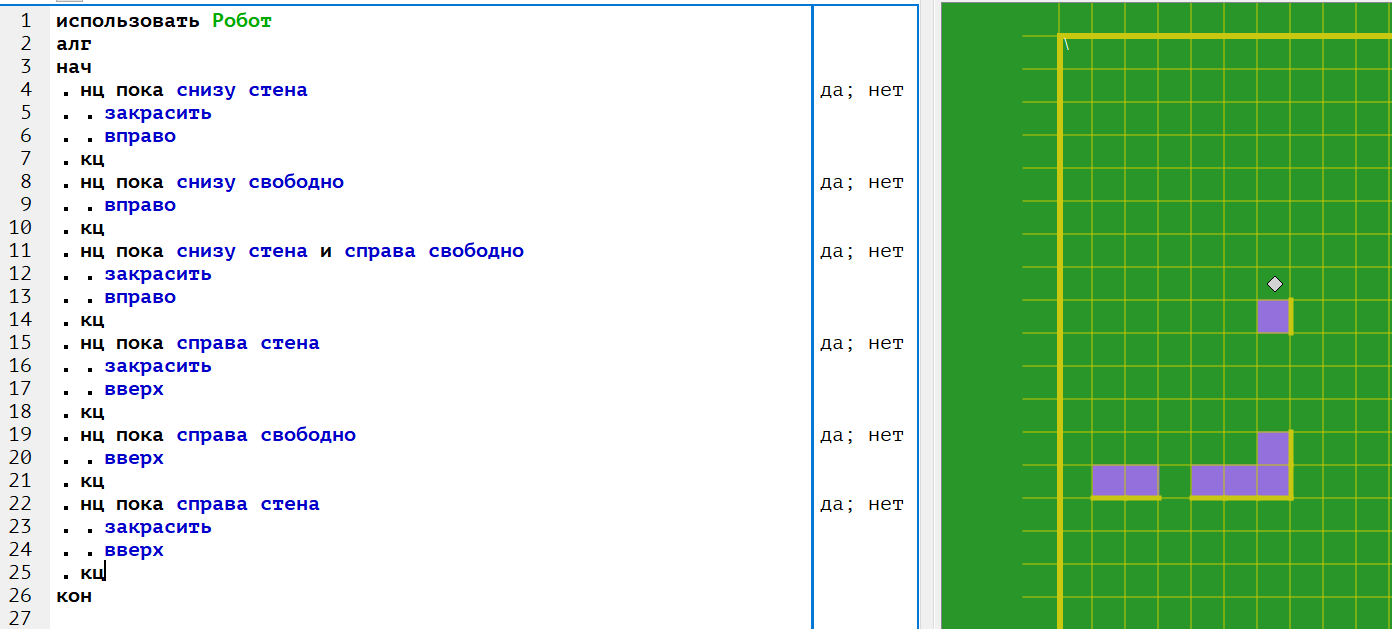Click the word "Робот" on line 1

[x=242, y=21]
